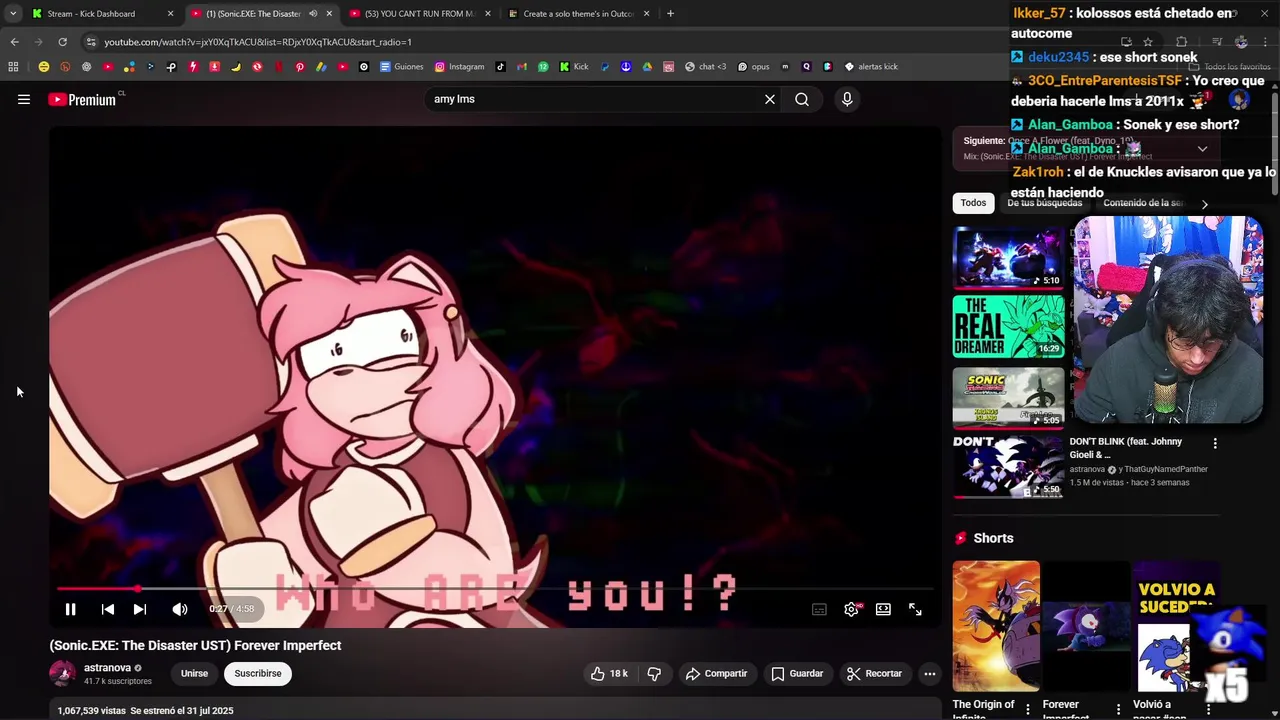Go to YouTube Premium home logo
Screen dimensions: 1280x720
[82, 100]
